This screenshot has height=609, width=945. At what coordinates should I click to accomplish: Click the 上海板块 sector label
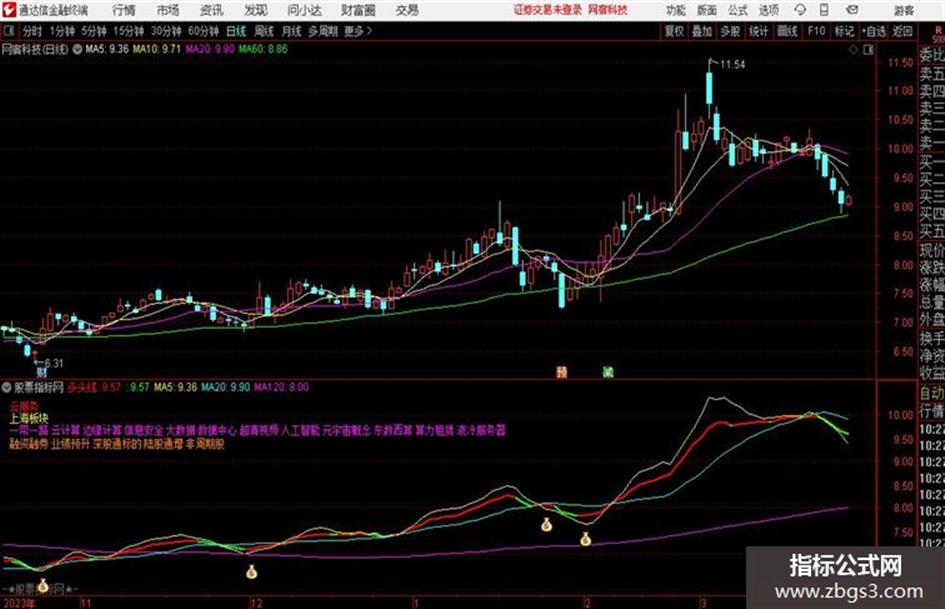pyautogui.click(x=29, y=417)
